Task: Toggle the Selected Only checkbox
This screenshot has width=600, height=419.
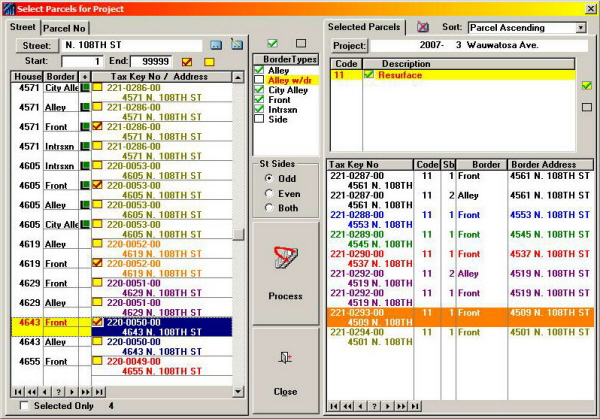Action: 25,406
